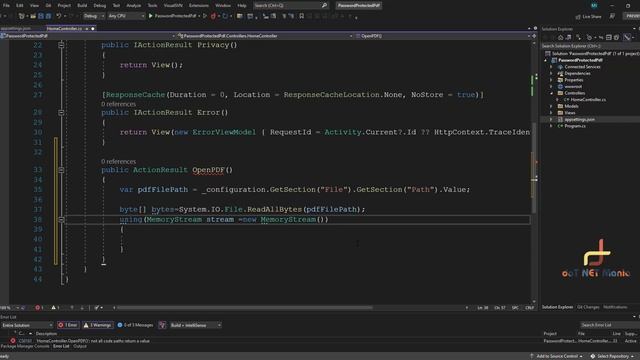Click Add to Source Control button

(x=557, y=356)
